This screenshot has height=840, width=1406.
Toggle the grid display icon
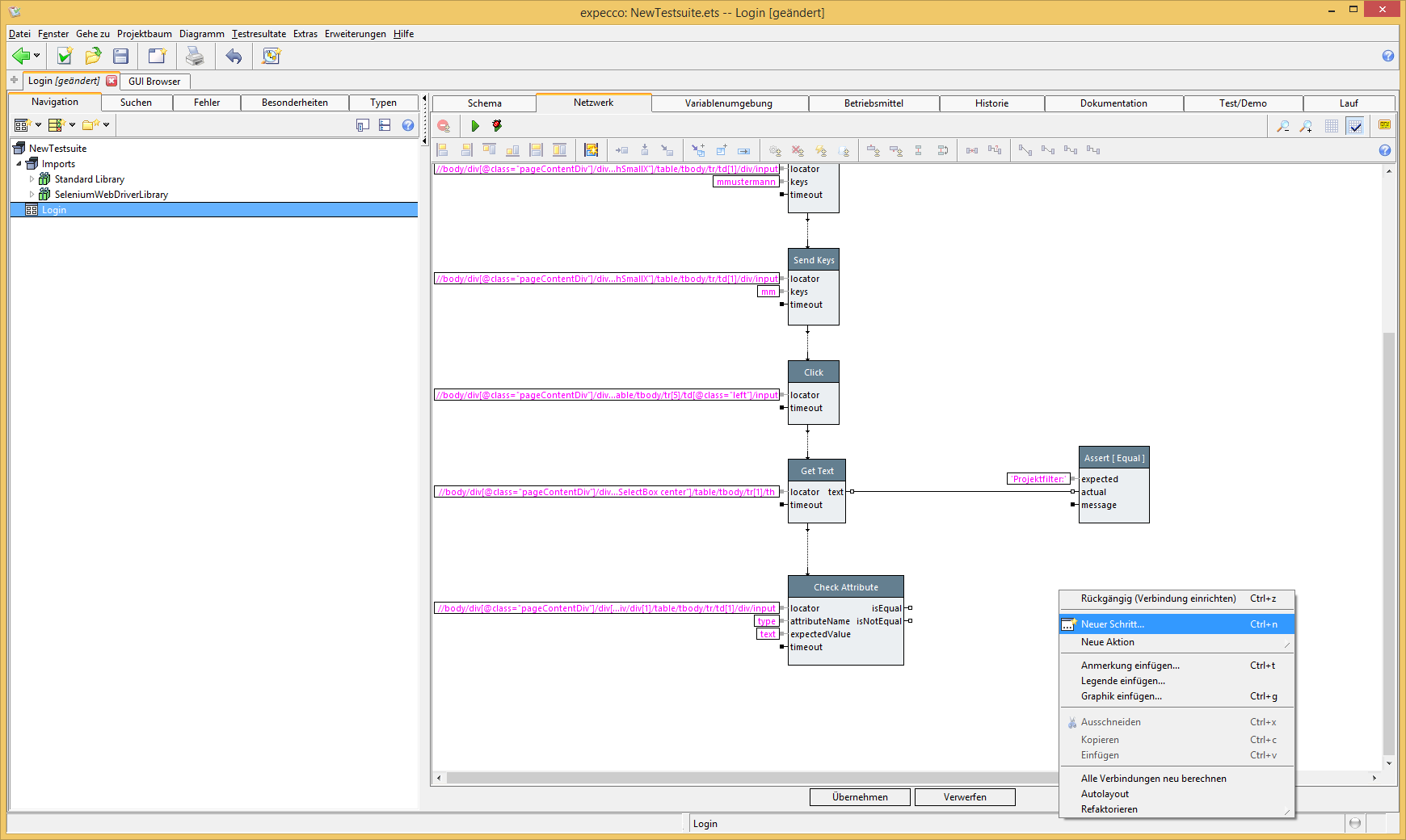1332,126
